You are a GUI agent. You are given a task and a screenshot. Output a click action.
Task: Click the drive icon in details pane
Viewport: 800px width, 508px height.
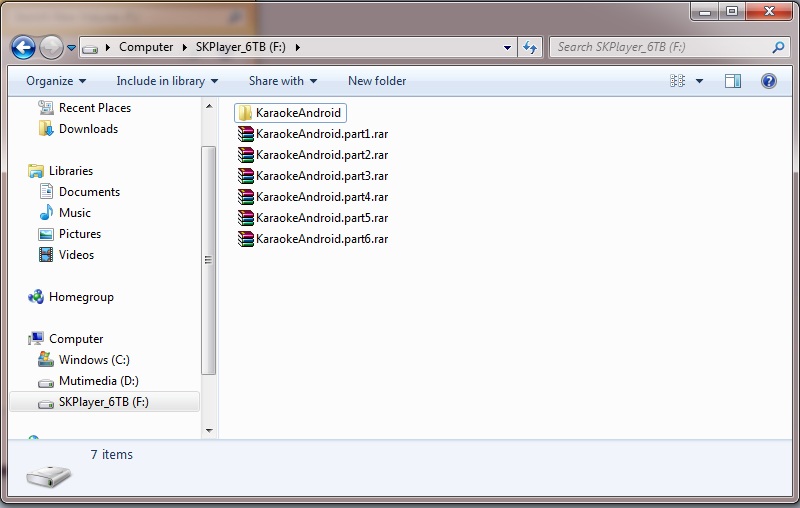point(48,476)
